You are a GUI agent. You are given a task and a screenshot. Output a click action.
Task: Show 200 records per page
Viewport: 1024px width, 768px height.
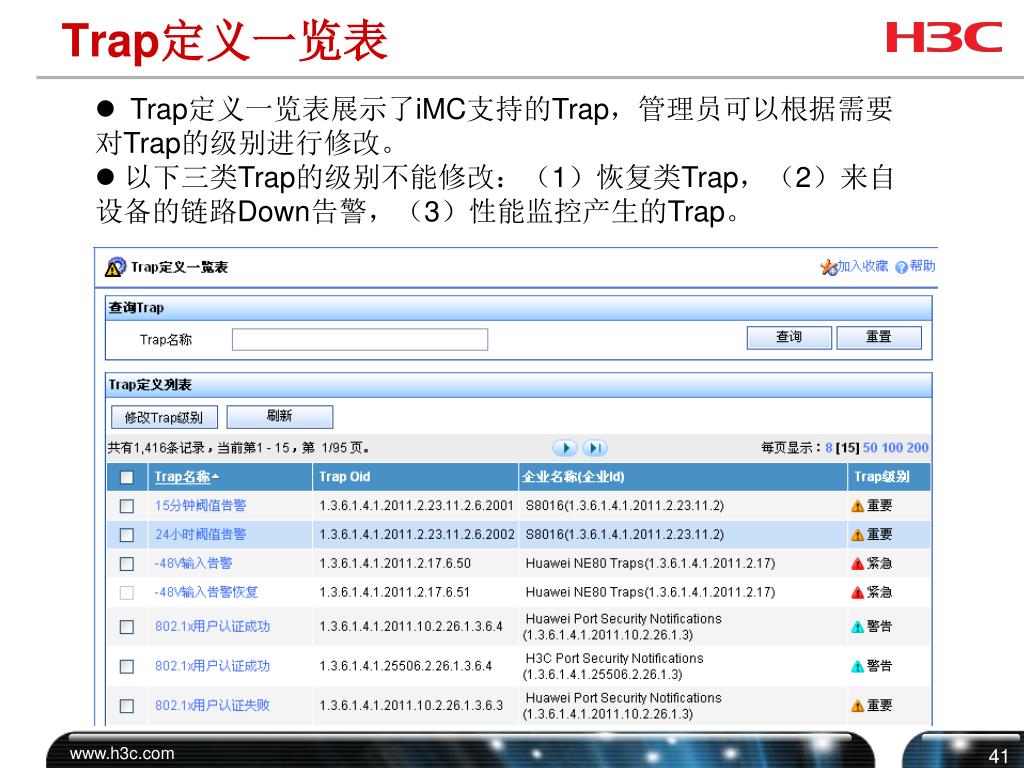(917, 448)
